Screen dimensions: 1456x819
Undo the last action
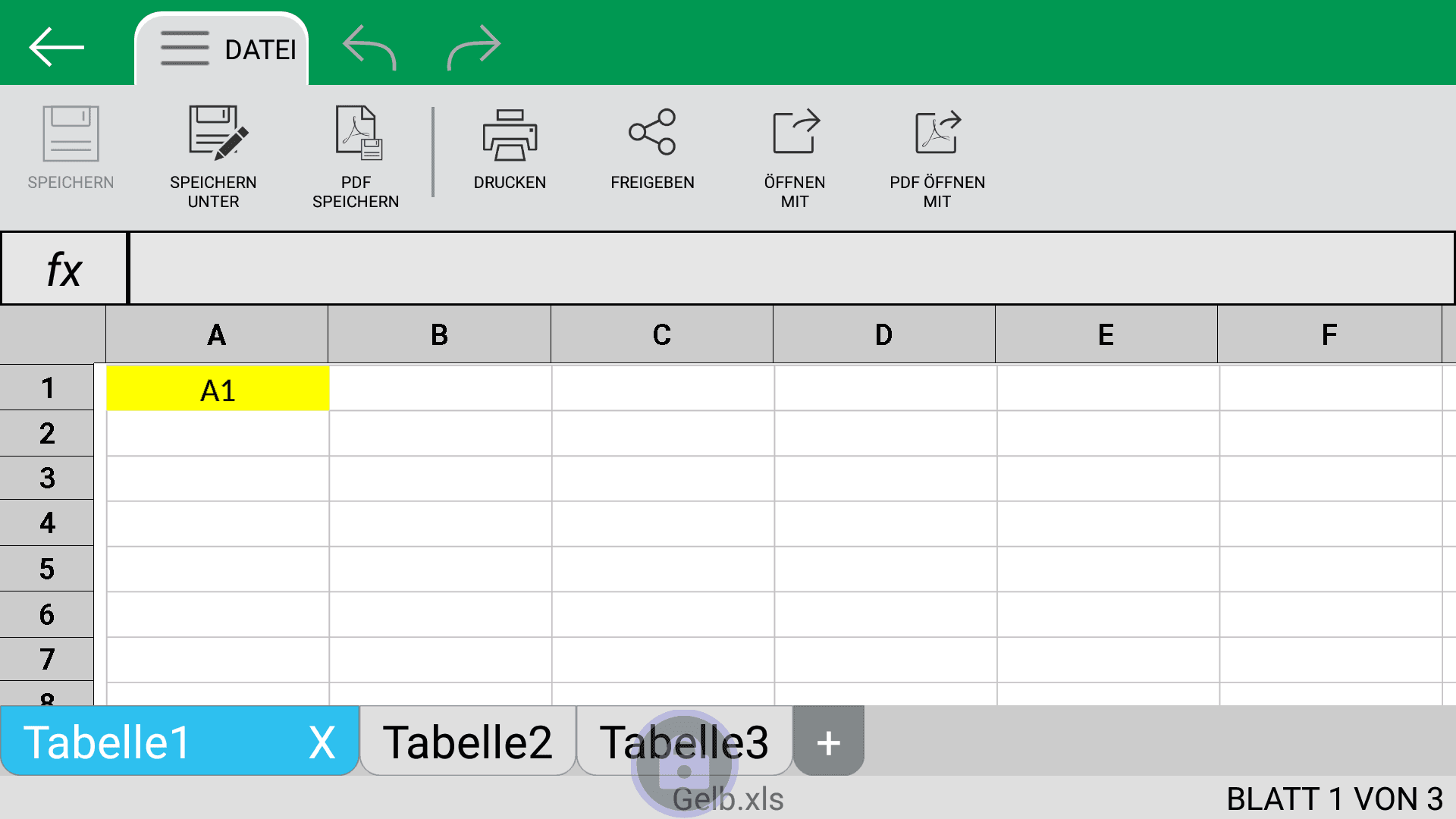point(369,47)
